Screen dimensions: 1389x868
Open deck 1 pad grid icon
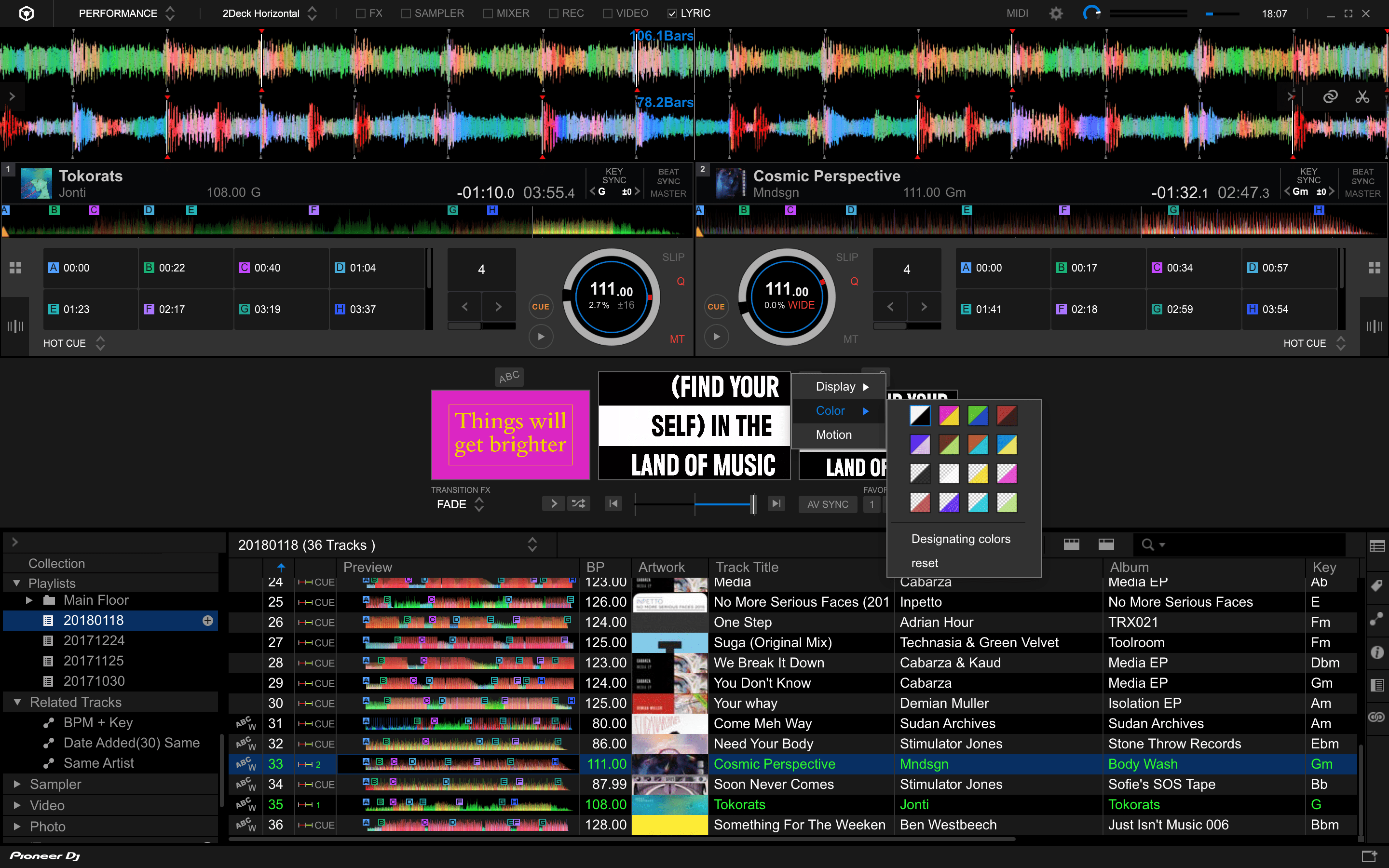pos(15,268)
